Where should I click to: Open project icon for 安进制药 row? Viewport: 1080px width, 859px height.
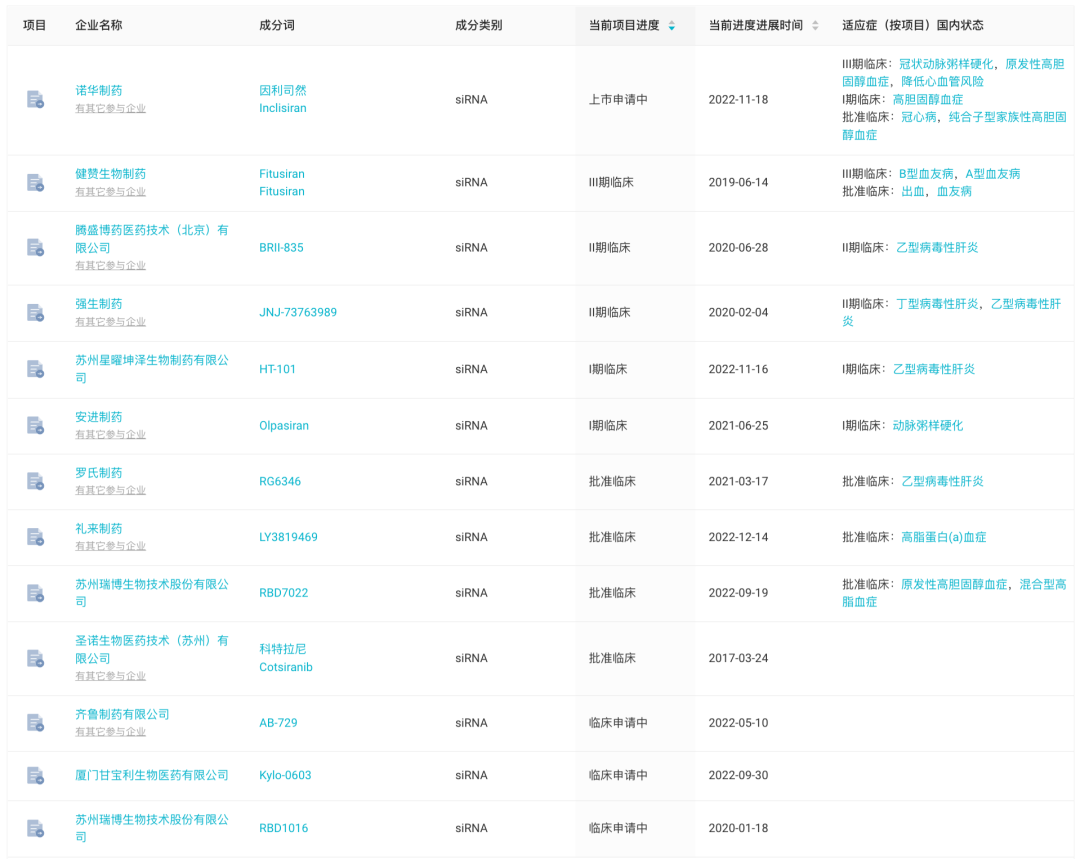[35, 425]
